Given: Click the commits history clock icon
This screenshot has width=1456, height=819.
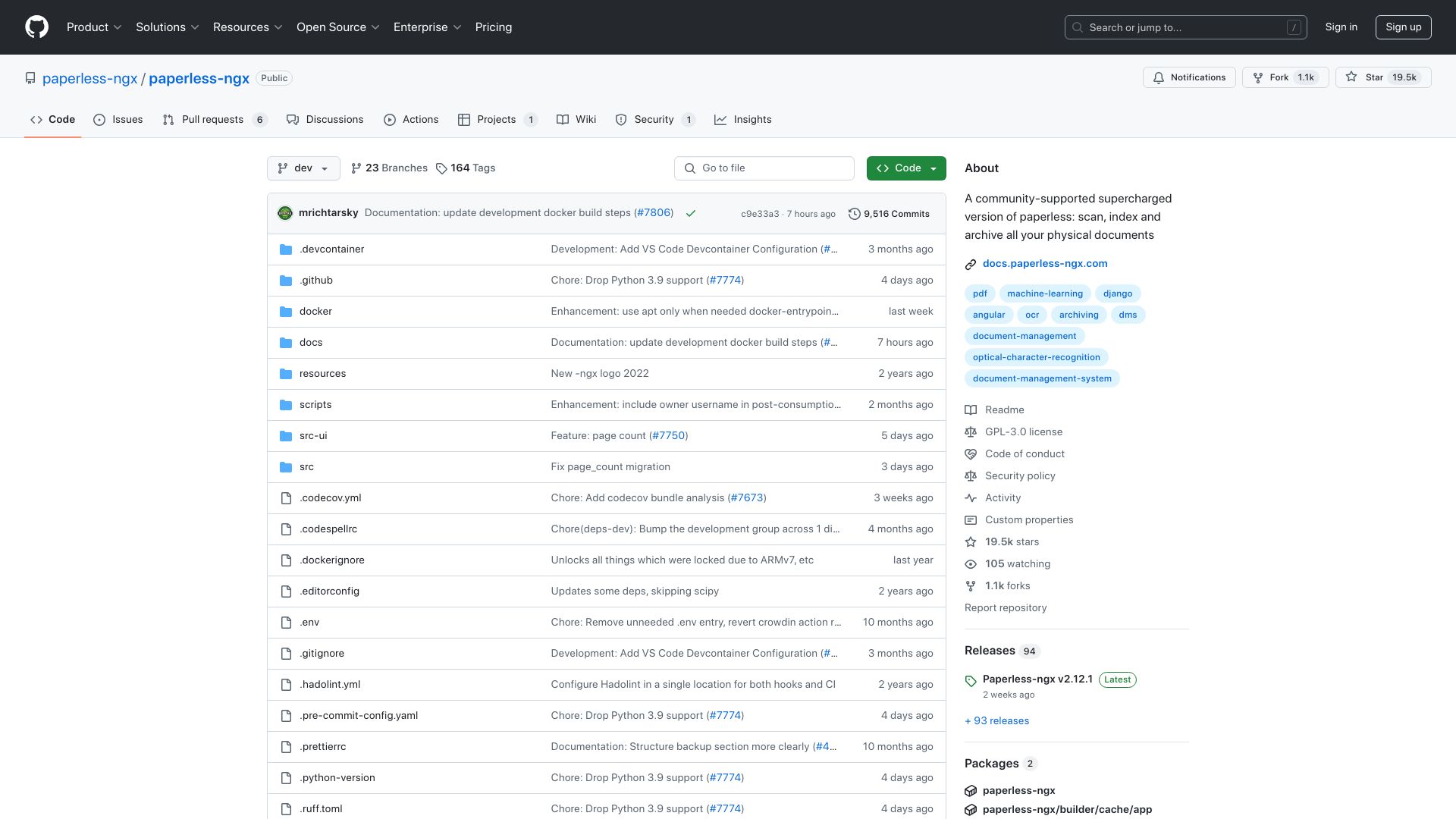Looking at the screenshot, I should [854, 214].
